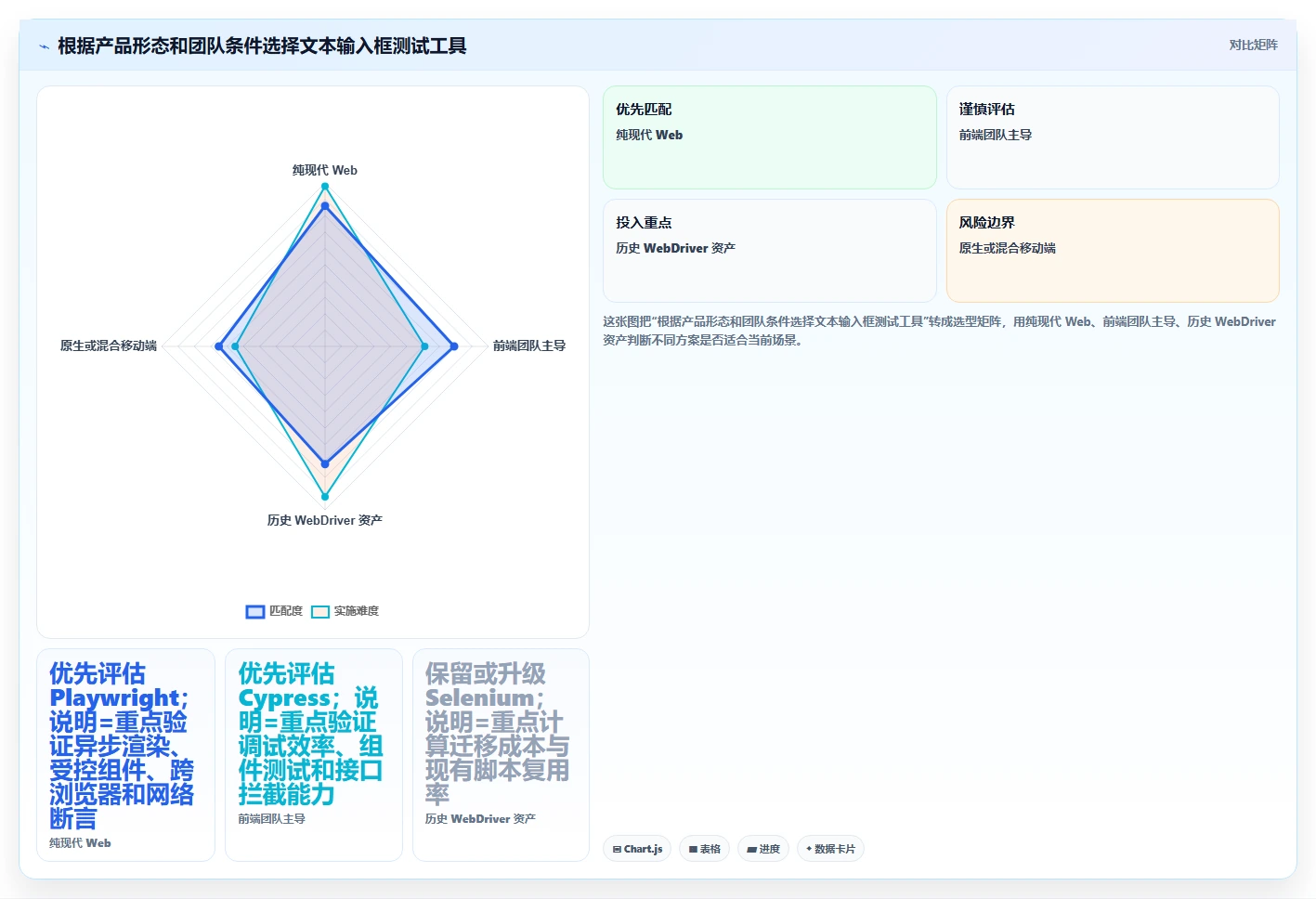Click the title 根据产品形态和团队条件选择文本输入框测试工具
This screenshot has width=1316, height=899.
point(262,46)
